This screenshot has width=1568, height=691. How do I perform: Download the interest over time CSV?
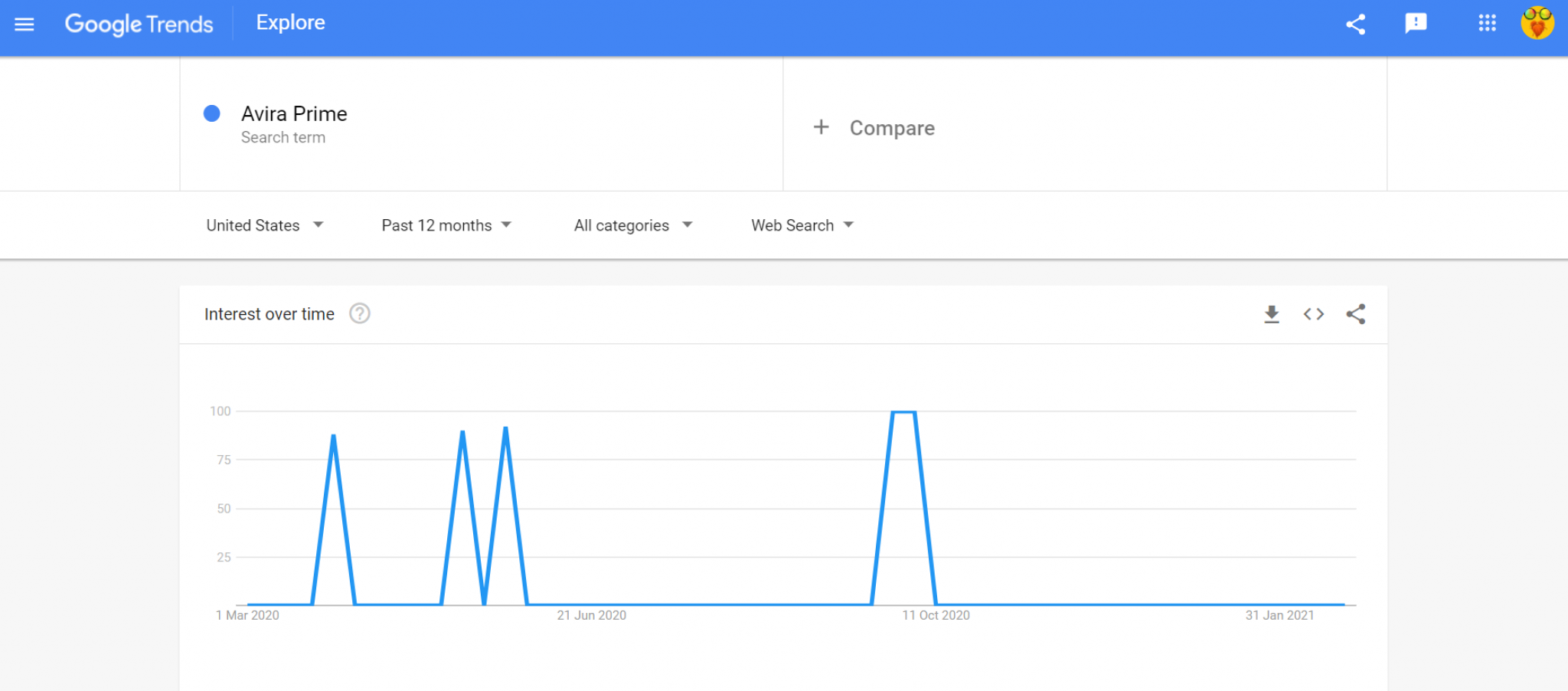click(1272, 314)
